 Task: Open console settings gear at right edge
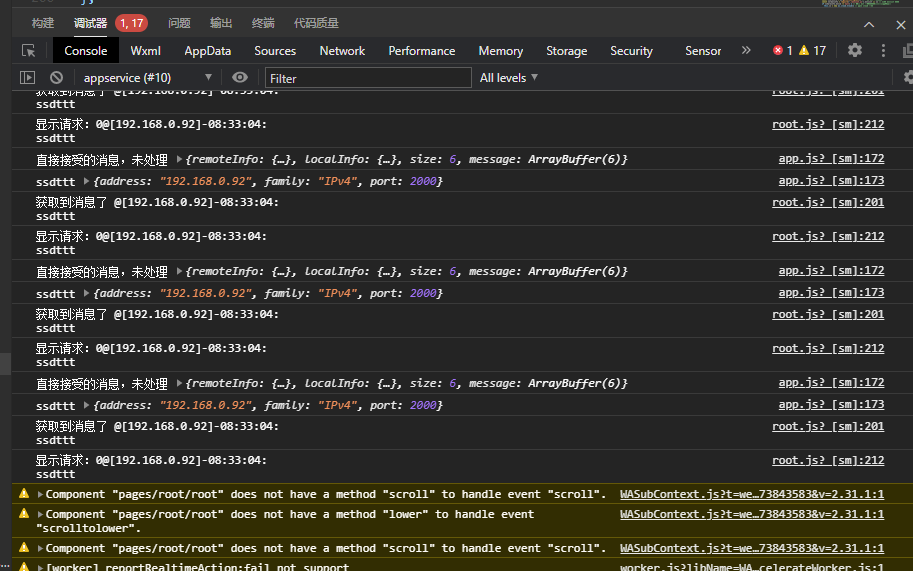(908, 77)
